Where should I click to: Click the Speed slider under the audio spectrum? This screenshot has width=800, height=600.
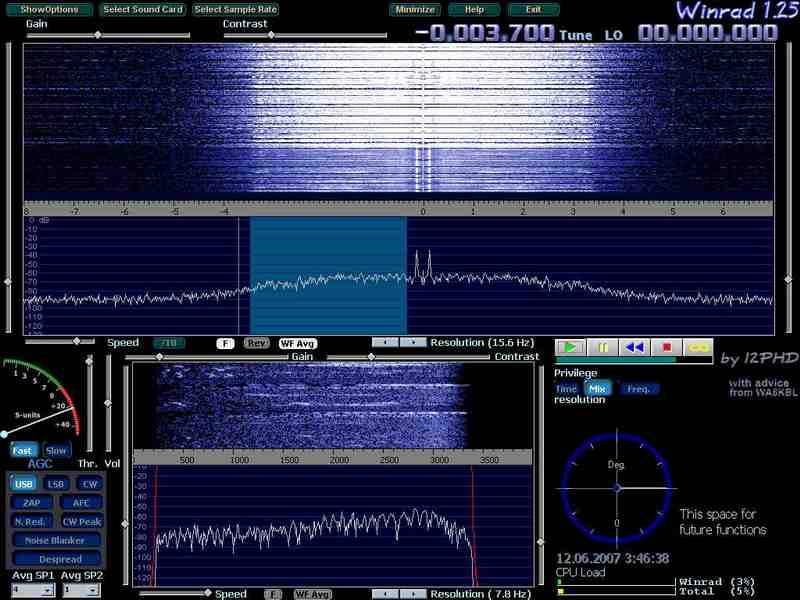[x=175, y=593]
